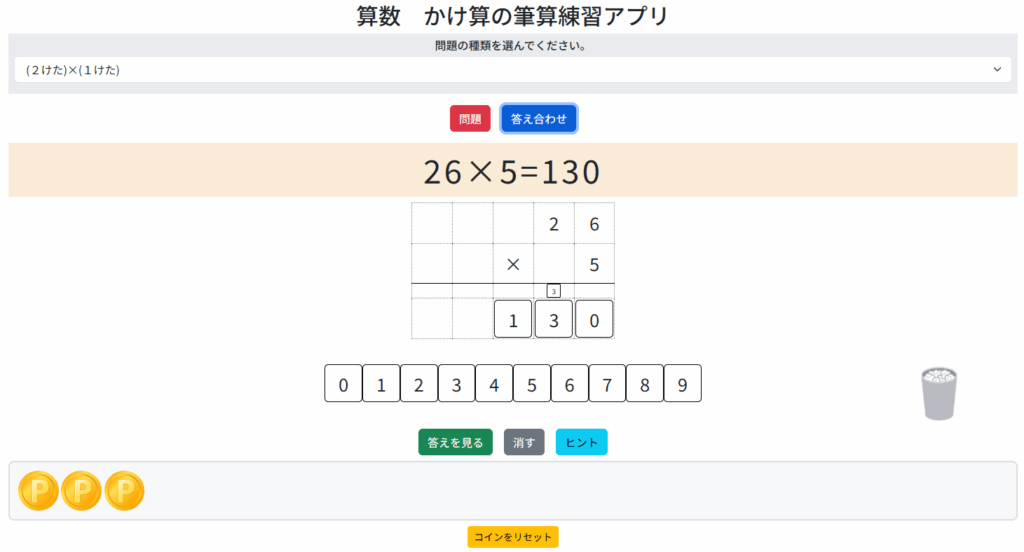Click the small carry box above answer
This screenshot has height=552, width=1024.
(x=554, y=291)
